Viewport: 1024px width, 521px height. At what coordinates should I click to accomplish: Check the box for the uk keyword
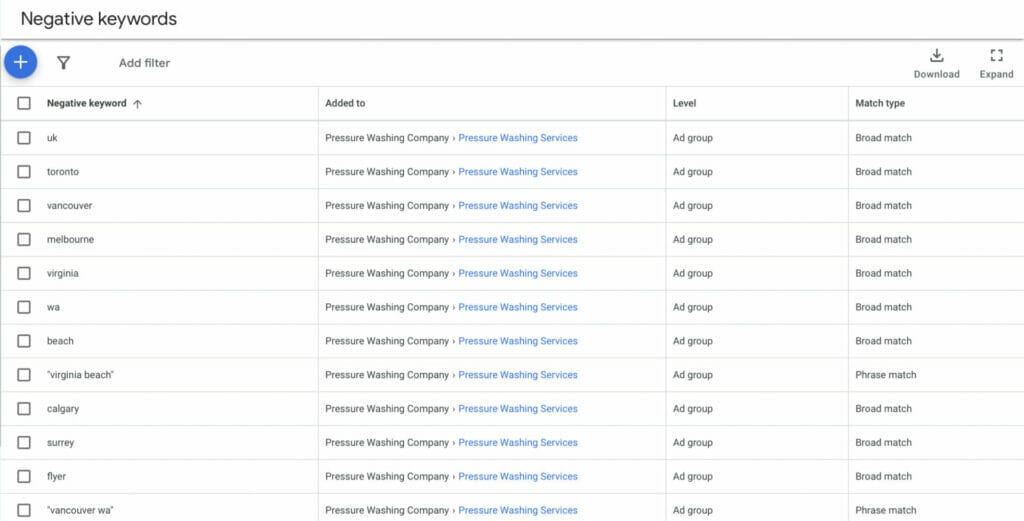coord(24,138)
